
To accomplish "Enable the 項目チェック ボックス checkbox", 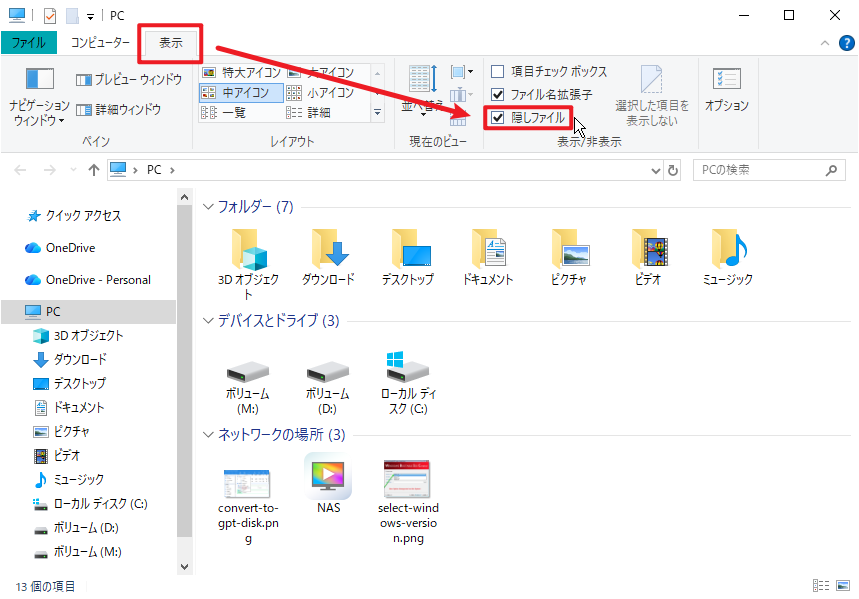I will 497,72.
